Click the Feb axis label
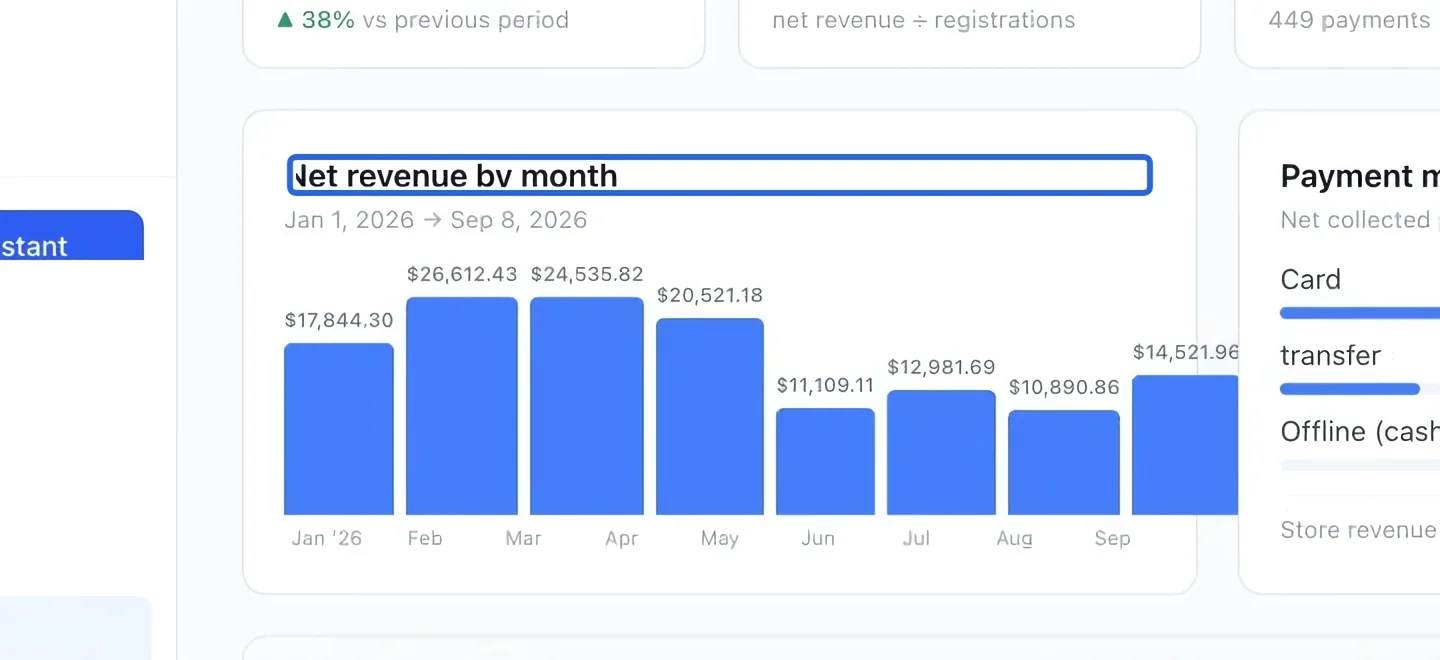Image resolution: width=1440 pixels, height=660 pixels. tap(425, 539)
